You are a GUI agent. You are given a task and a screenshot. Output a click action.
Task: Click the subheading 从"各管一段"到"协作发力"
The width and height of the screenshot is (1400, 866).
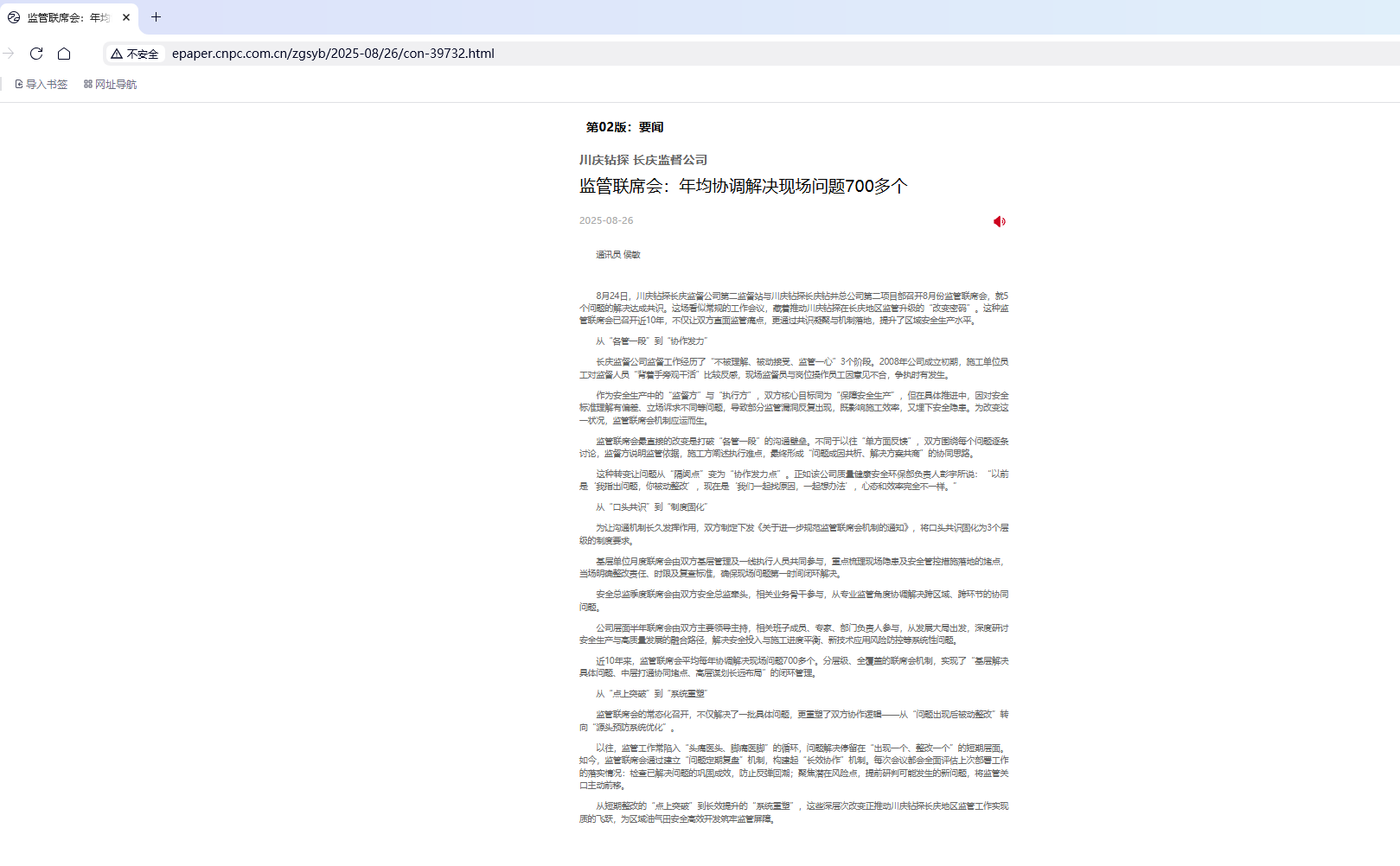[651, 341]
